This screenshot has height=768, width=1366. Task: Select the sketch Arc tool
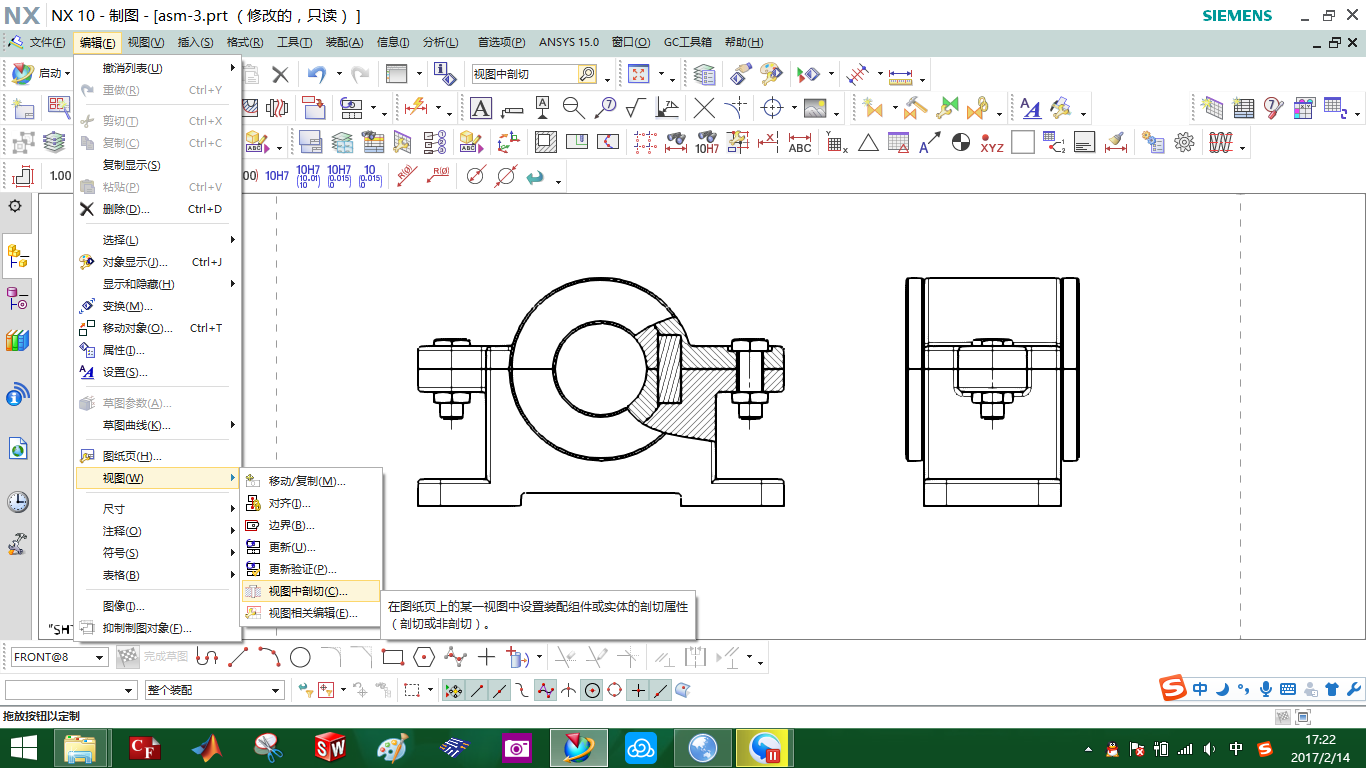[x=269, y=657]
